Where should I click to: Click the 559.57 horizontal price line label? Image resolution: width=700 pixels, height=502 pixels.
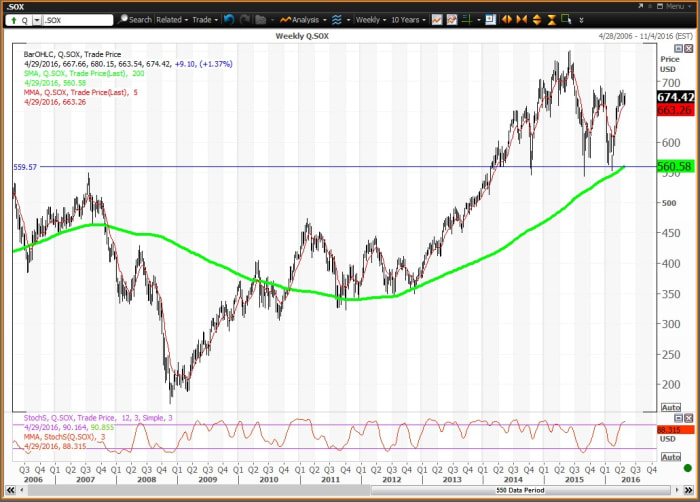point(24,167)
